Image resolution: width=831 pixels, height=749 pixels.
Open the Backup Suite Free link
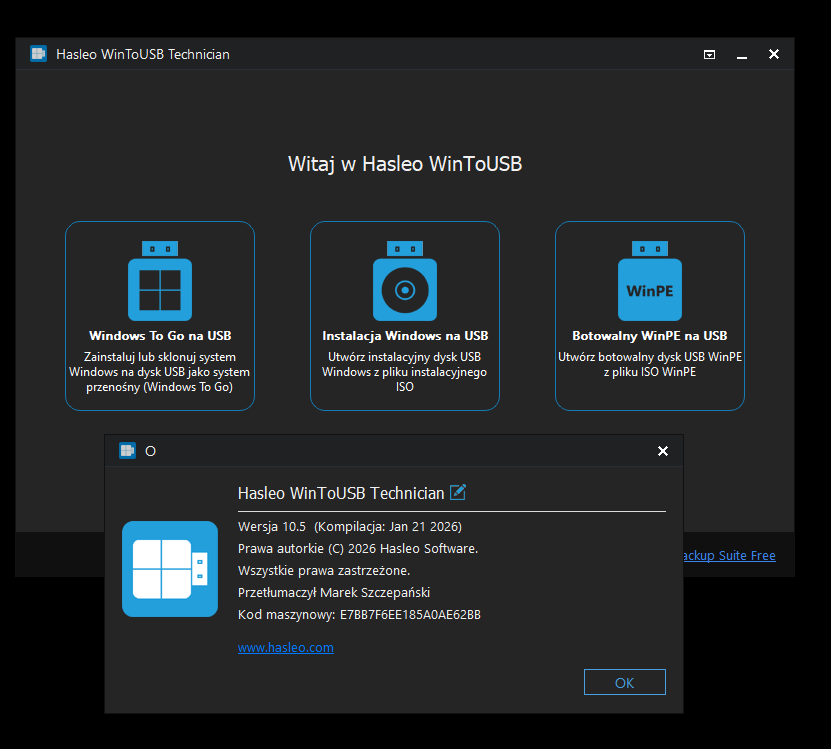pos(729,555)
